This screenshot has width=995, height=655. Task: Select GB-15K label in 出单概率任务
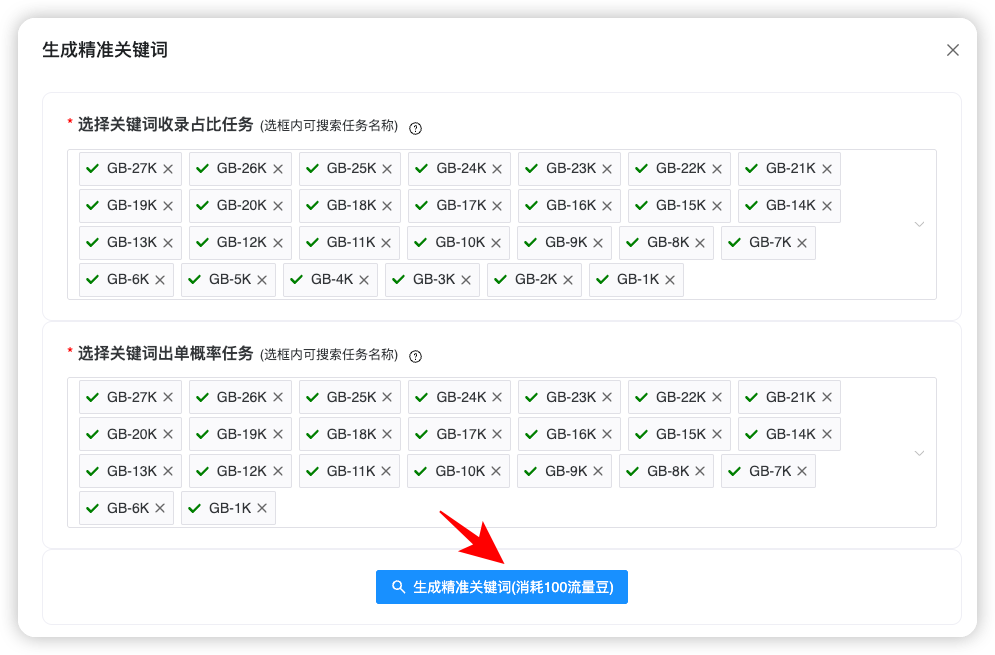[x=681, y=433]
